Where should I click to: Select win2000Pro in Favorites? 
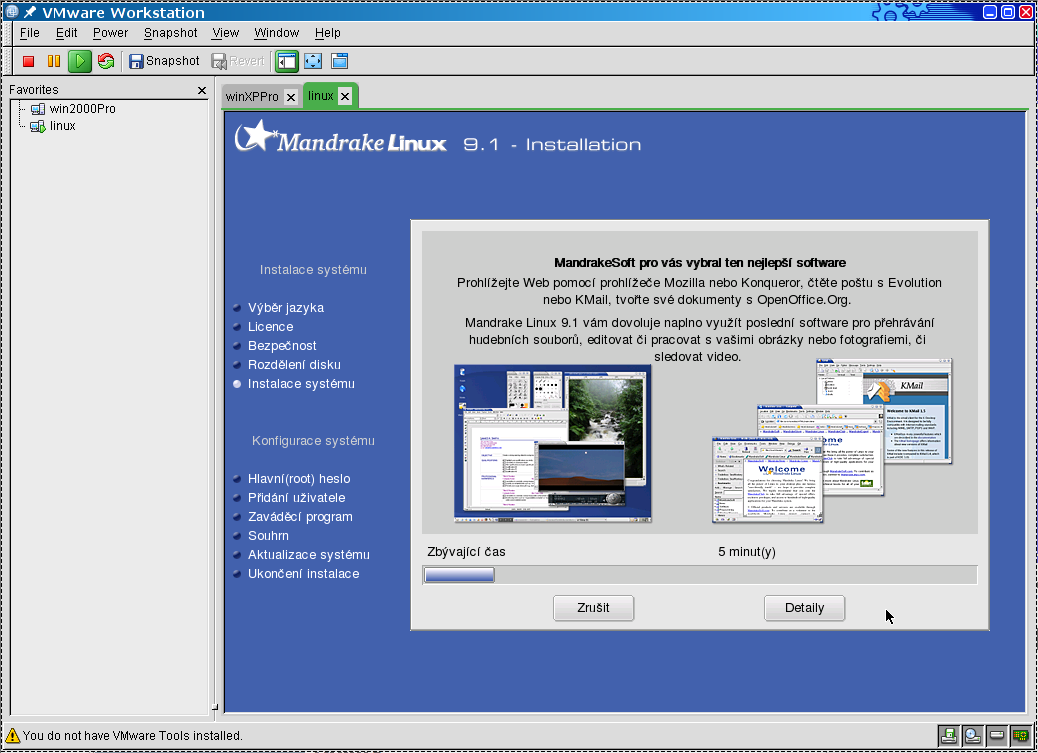[82, 109]
